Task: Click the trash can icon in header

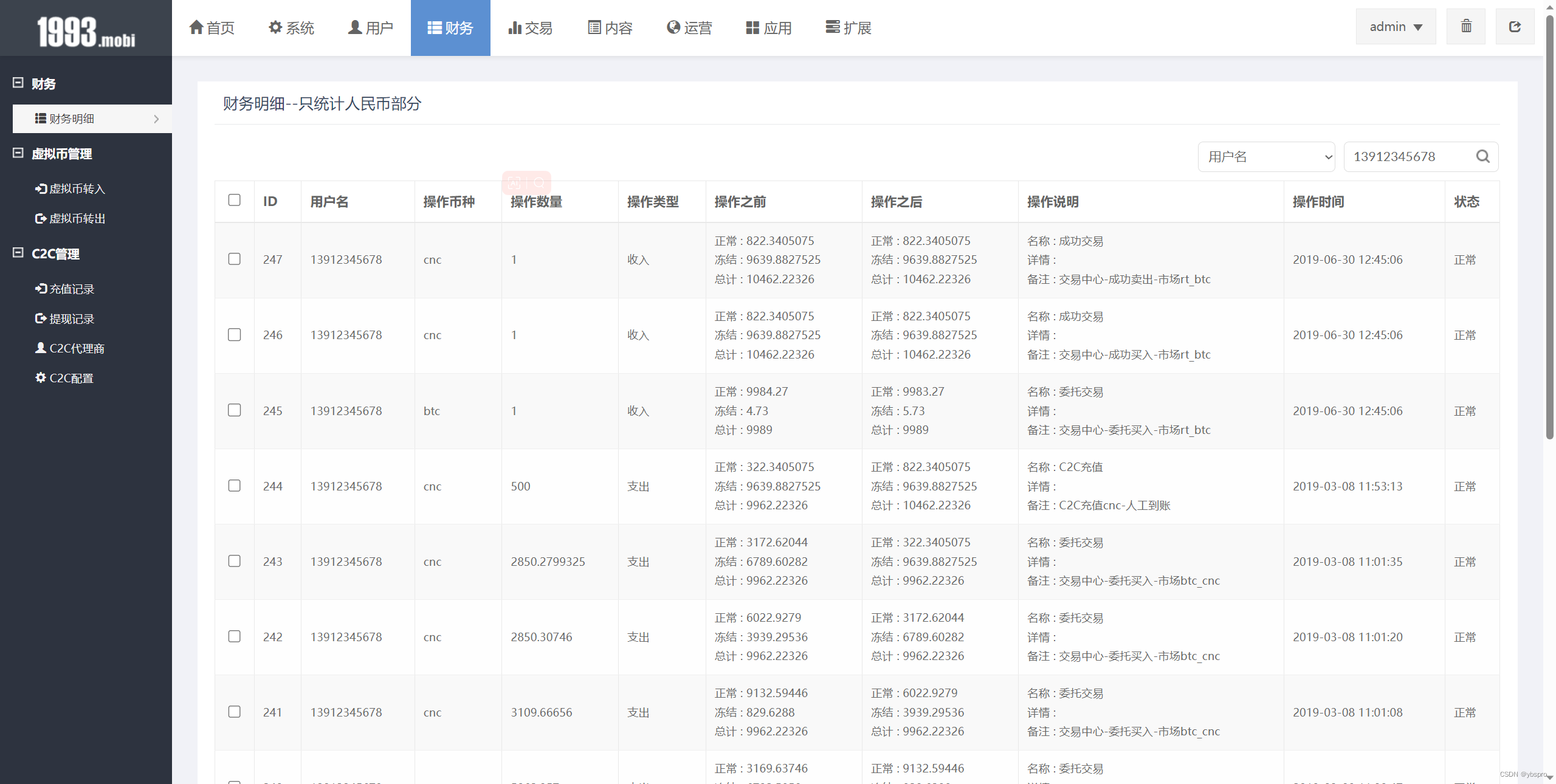Action: [x=1466, y=27]
